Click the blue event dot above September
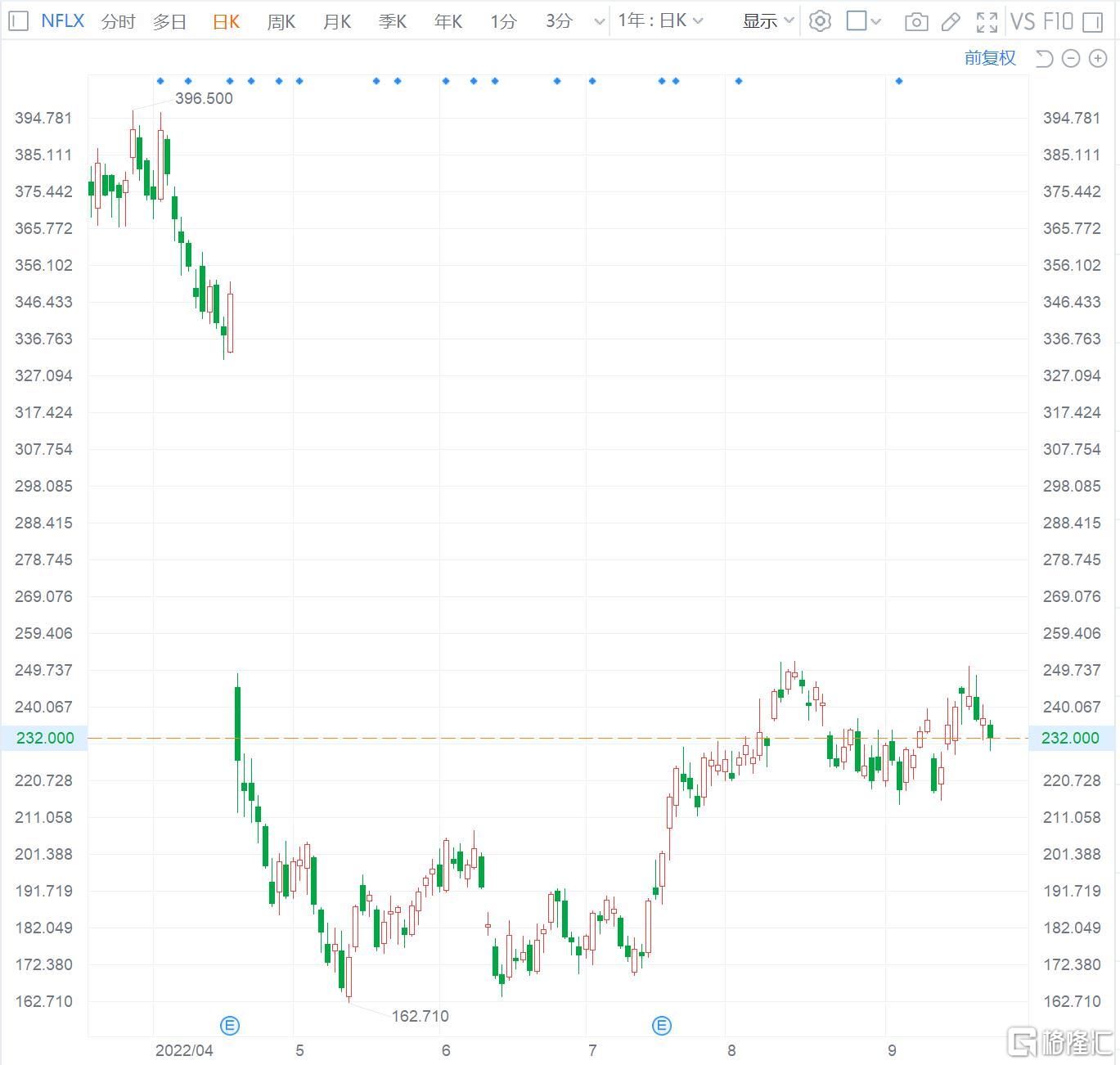The image size is (1120, 1065). (899, 81)
